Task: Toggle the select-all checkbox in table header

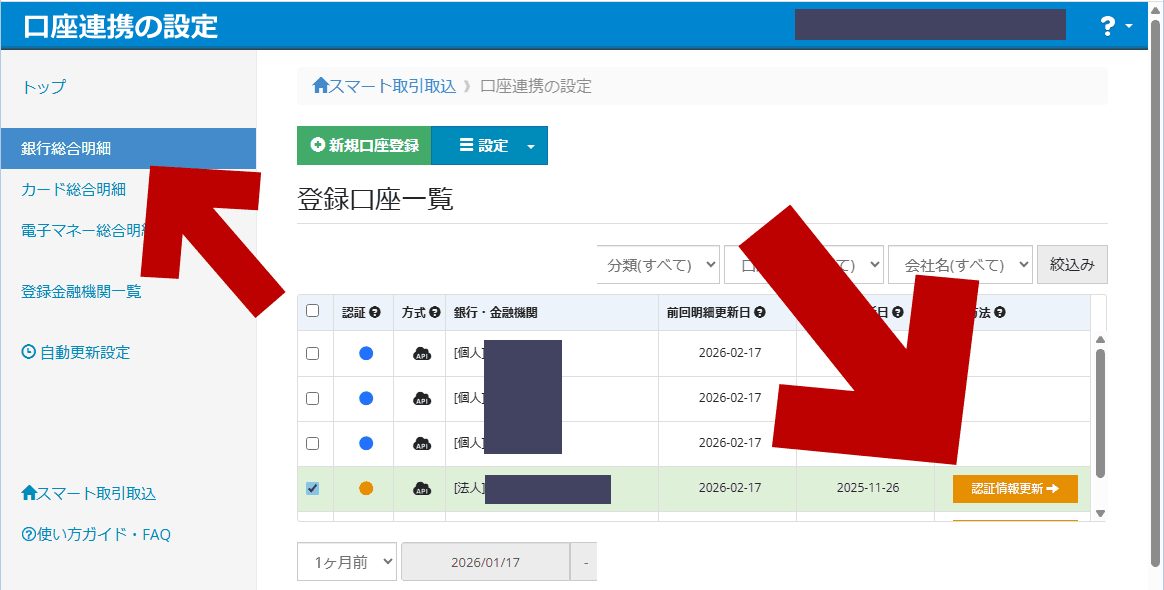Action: pyautogui.click(x=312, y=311)
